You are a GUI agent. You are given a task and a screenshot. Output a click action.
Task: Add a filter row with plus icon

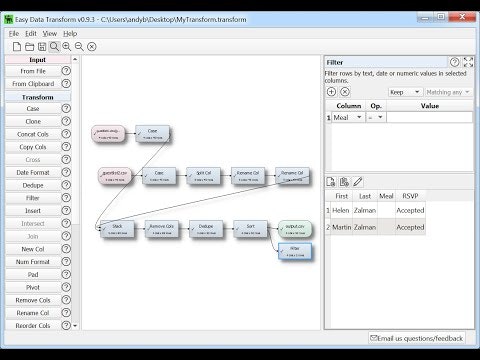coord(331,92)
